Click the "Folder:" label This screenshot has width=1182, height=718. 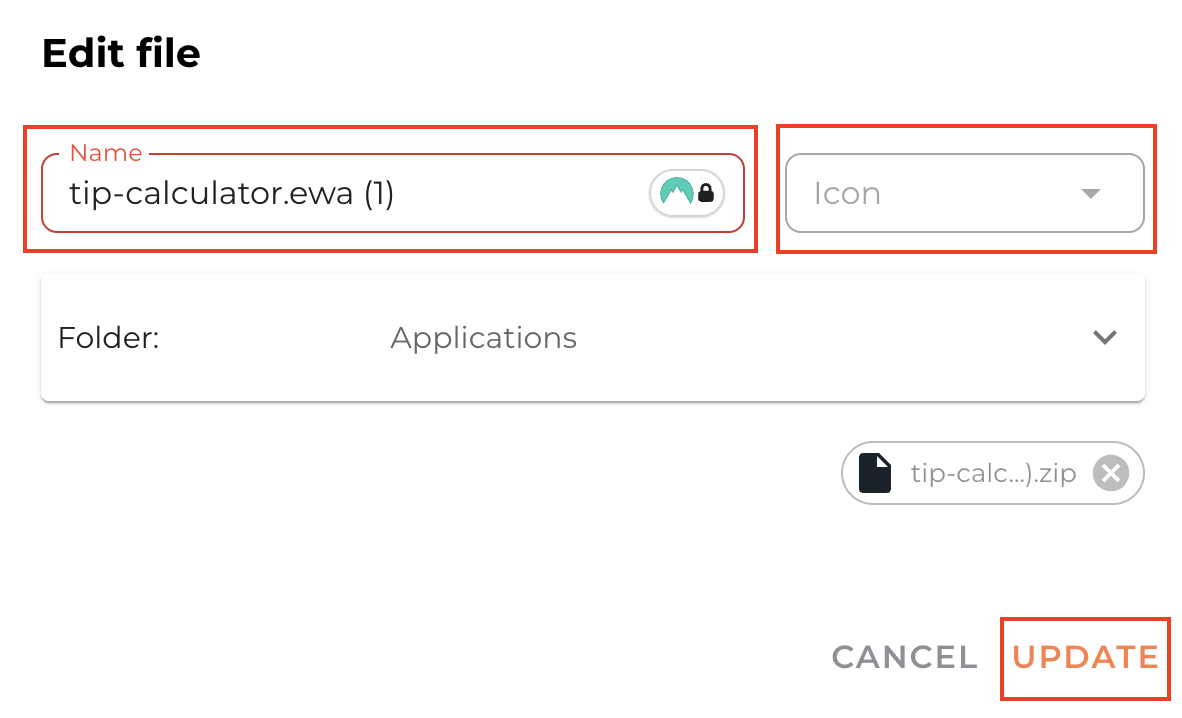[x=109, y=338]
